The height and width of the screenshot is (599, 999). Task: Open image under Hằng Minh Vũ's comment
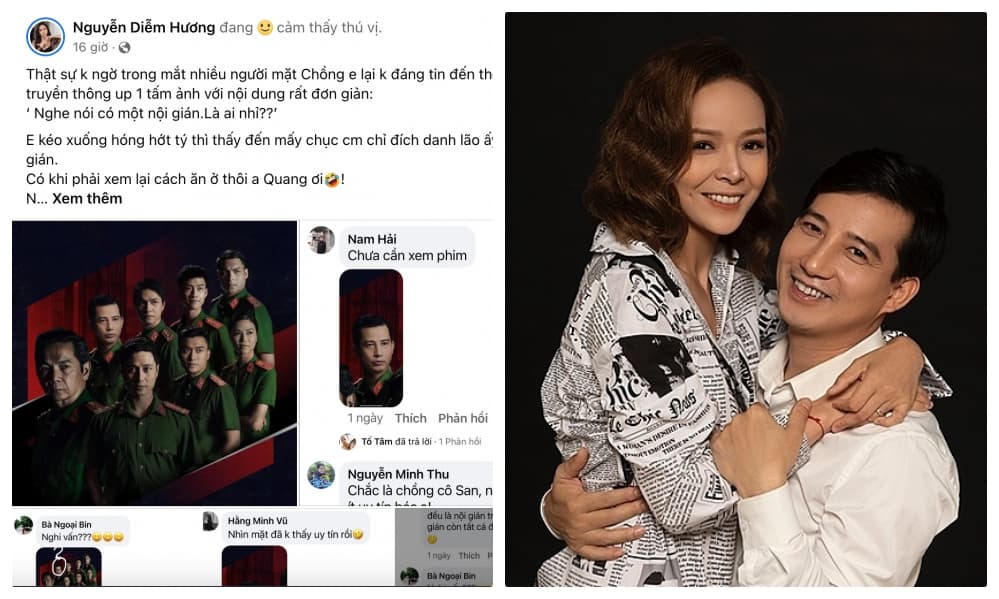pyautogui.click(x=254, y=566)
